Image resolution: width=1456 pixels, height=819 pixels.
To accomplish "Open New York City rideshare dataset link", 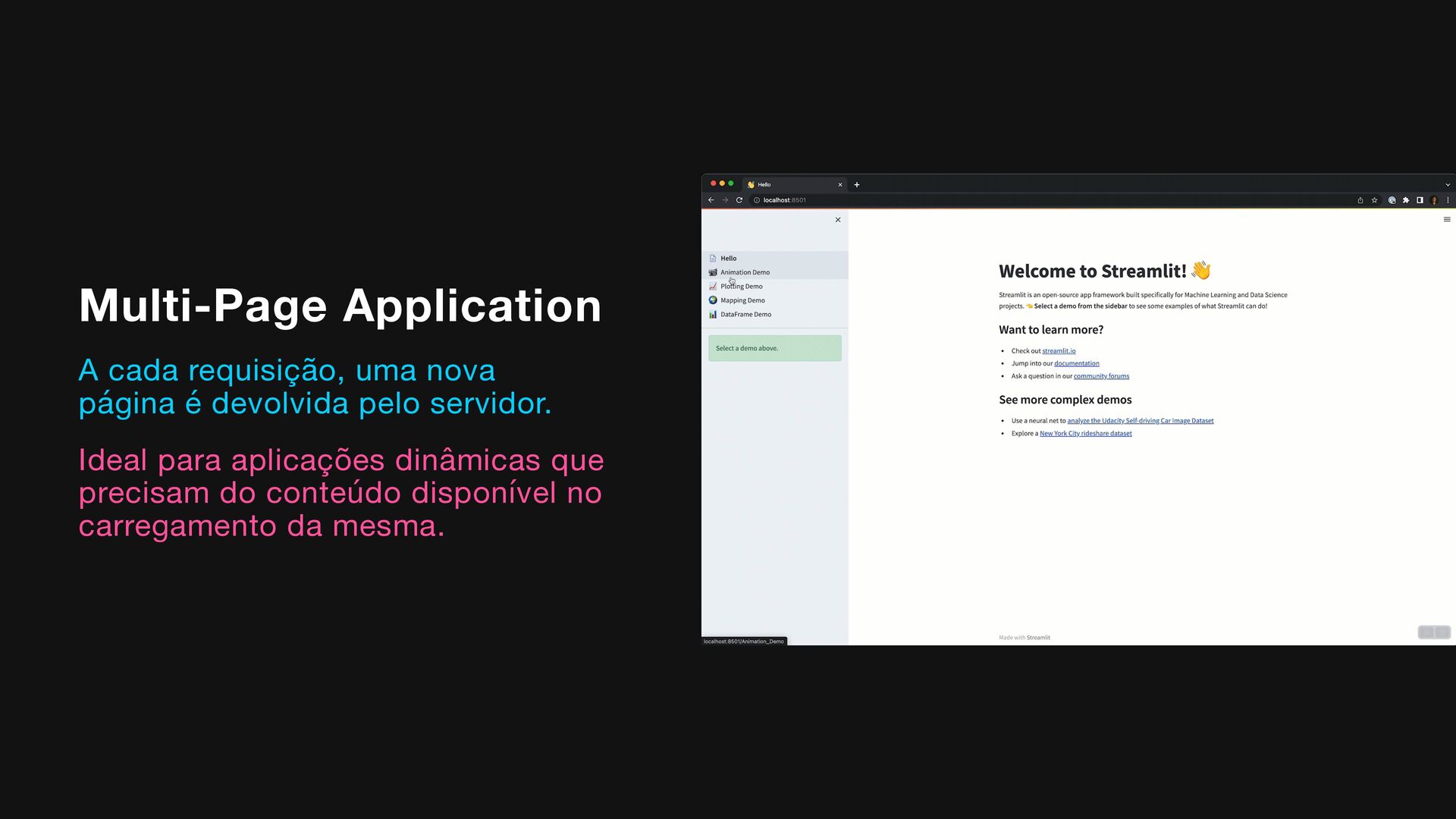I will point(1086,434).
